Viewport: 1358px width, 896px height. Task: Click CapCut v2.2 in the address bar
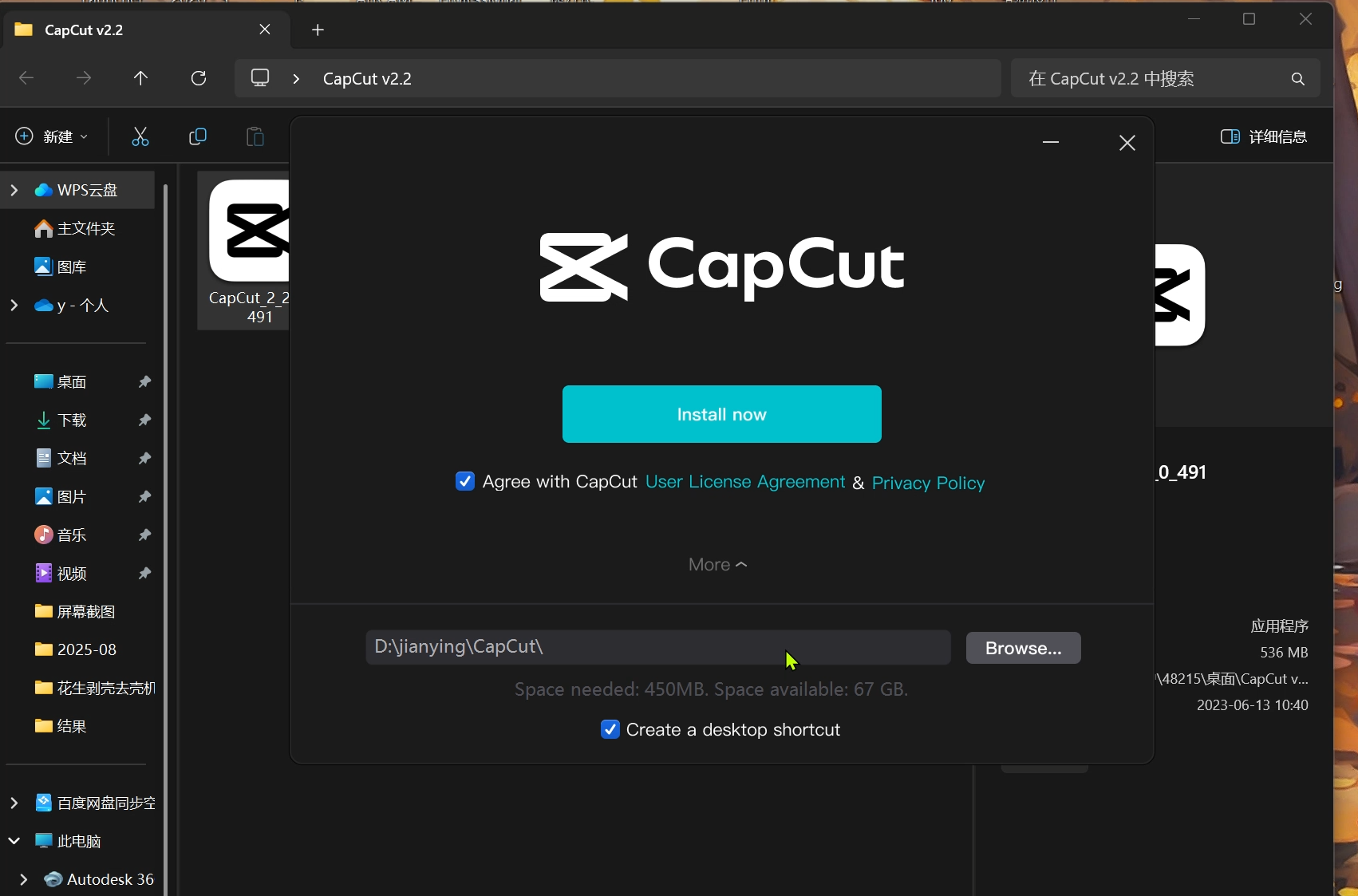tap(367, 78)
